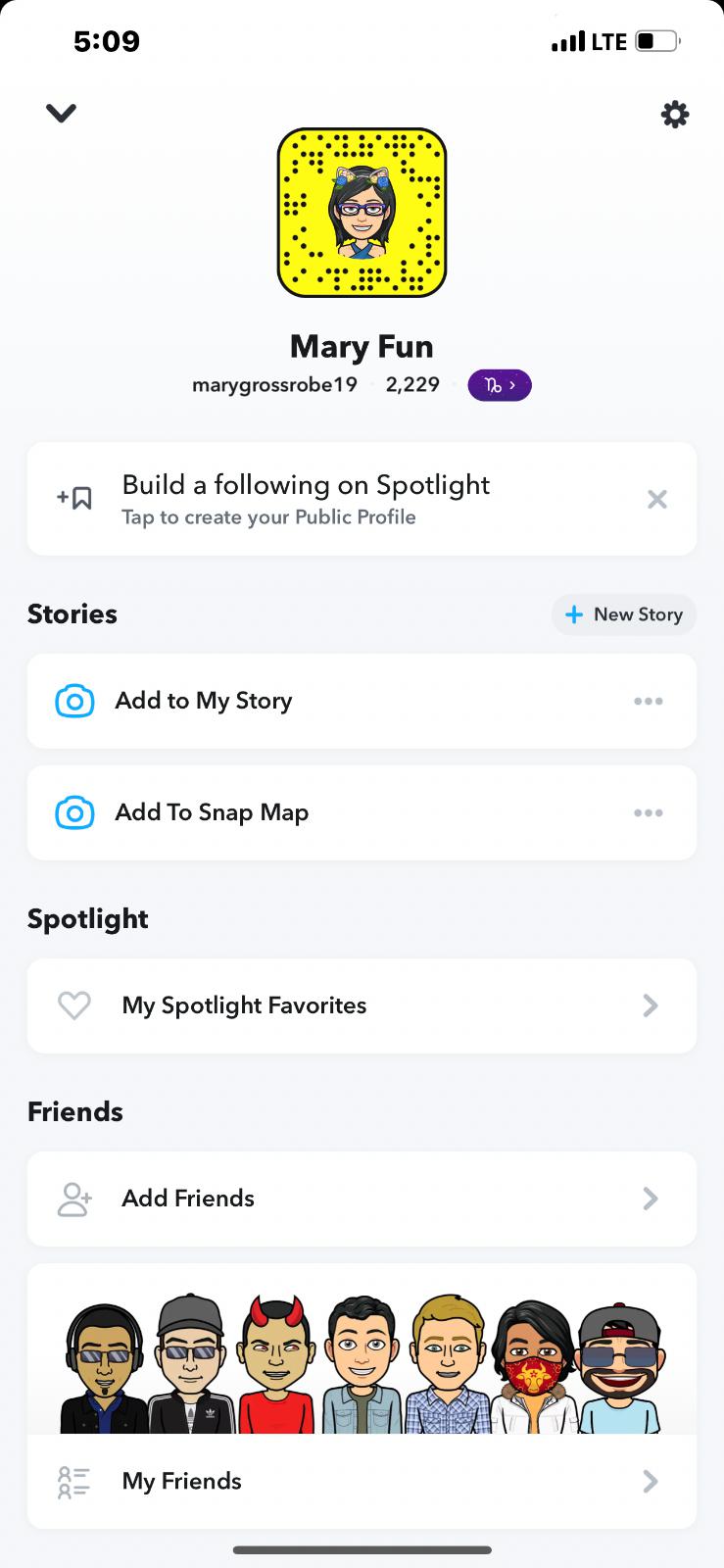The image size is (724, 1568).
Task: Expand Spotlight Favorites with the chevron
Action: pyautogui.click(x=651, y=1005)
